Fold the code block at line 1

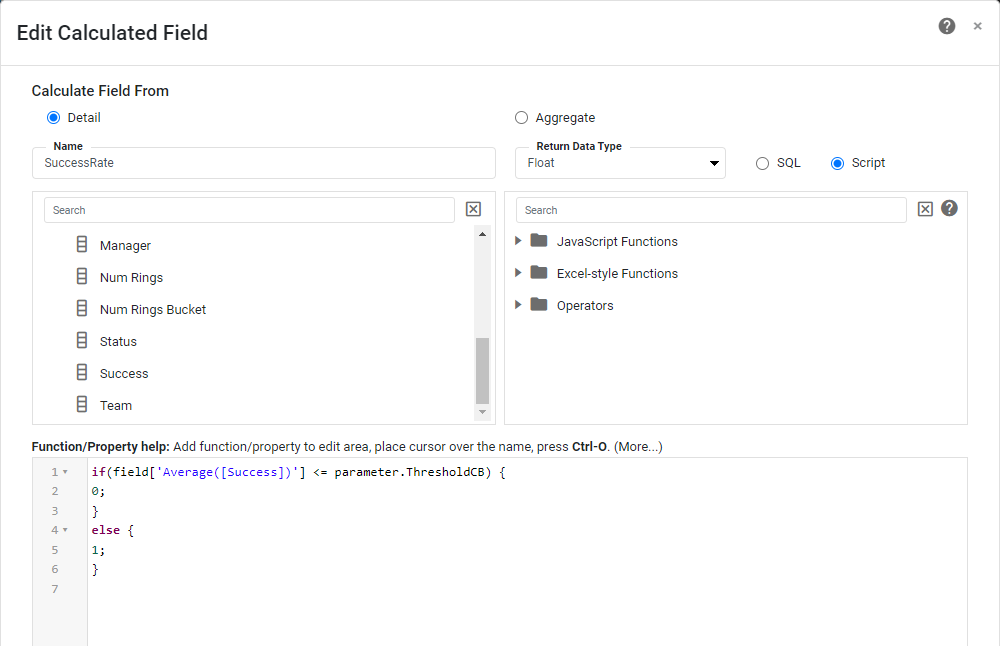coord(65,472)
